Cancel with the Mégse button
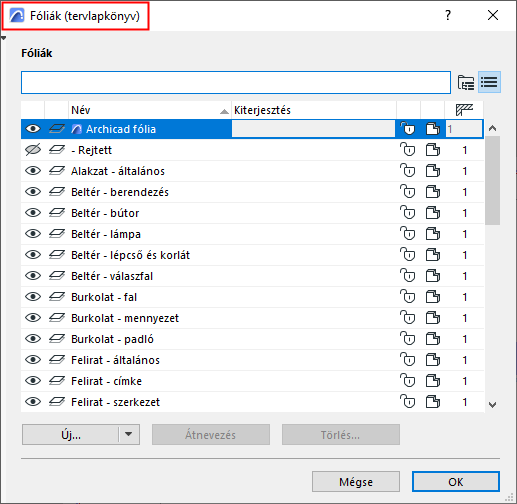 [x=356, y=481]
